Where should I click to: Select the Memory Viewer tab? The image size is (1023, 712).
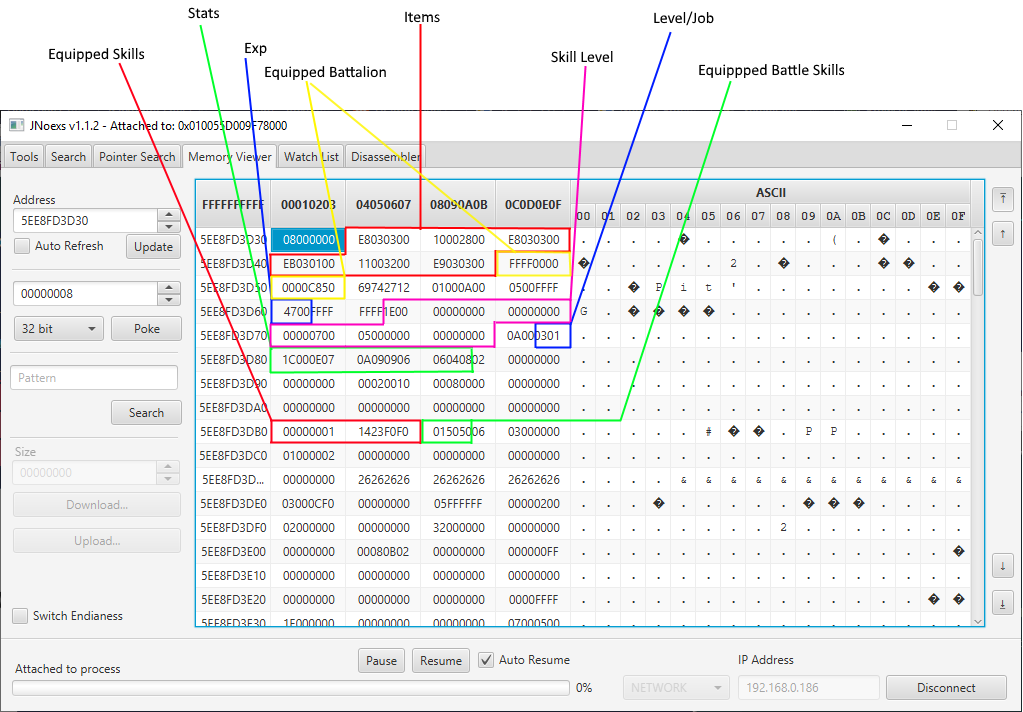(230, 157)
